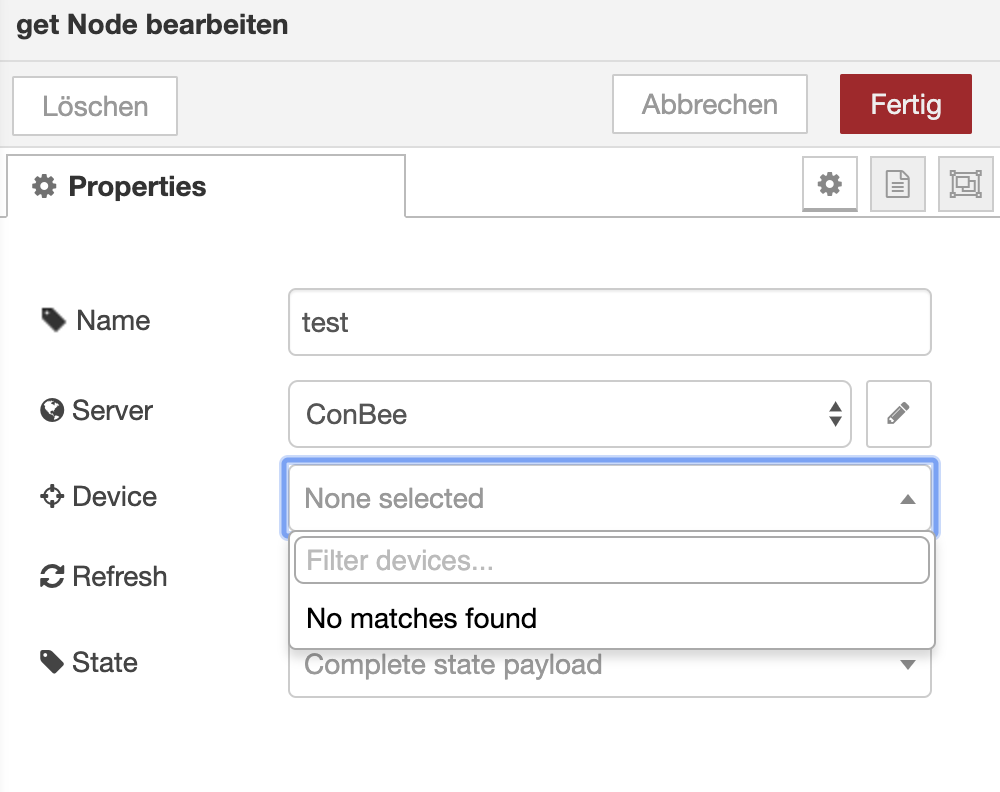Viewport: 1000px width, 792px height.
Task: Click the Name tag icon
Action: [x=53, y=320]
